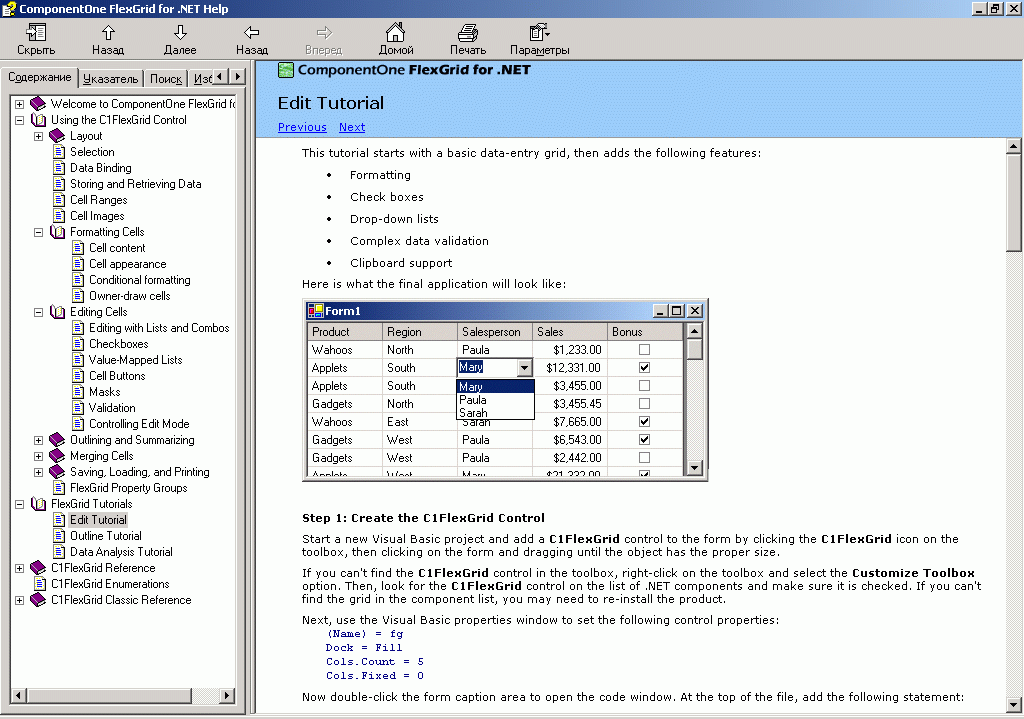Viewport: 1024px width, 719px height.
Task: Click the open book icon of Using the C1FlexGrid Control
Action: tap(39, 120)
